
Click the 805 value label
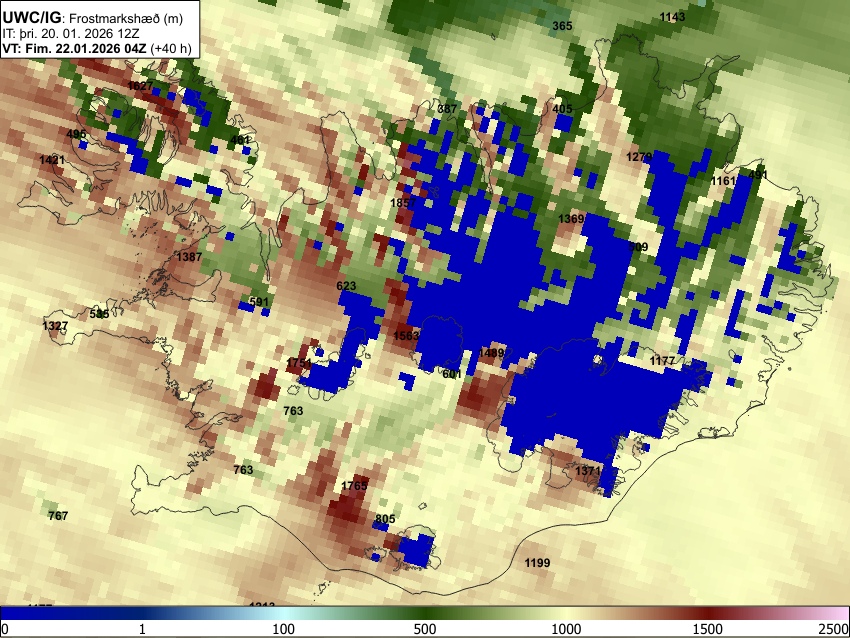coord(385,519)
